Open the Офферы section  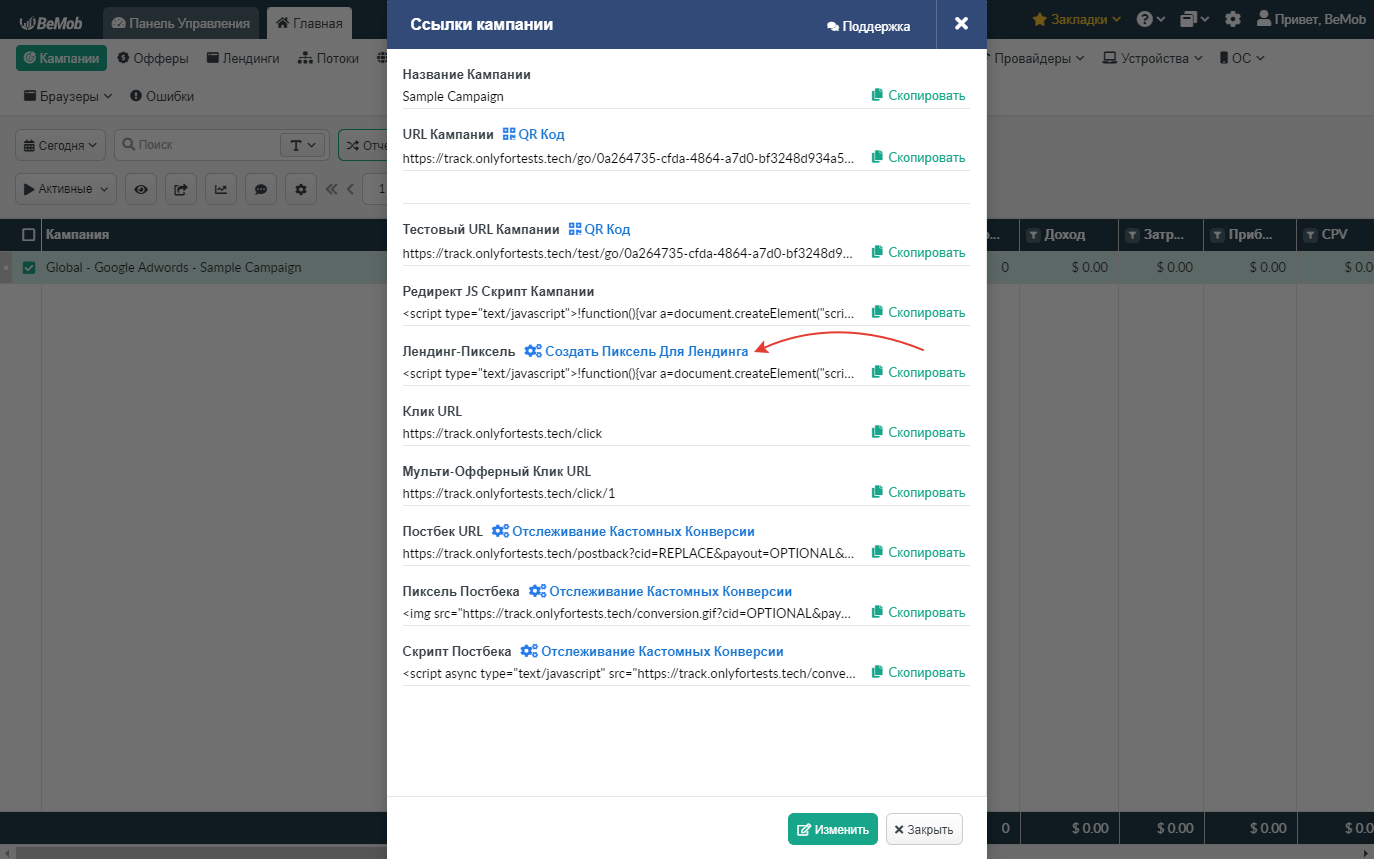coord(153,58)
